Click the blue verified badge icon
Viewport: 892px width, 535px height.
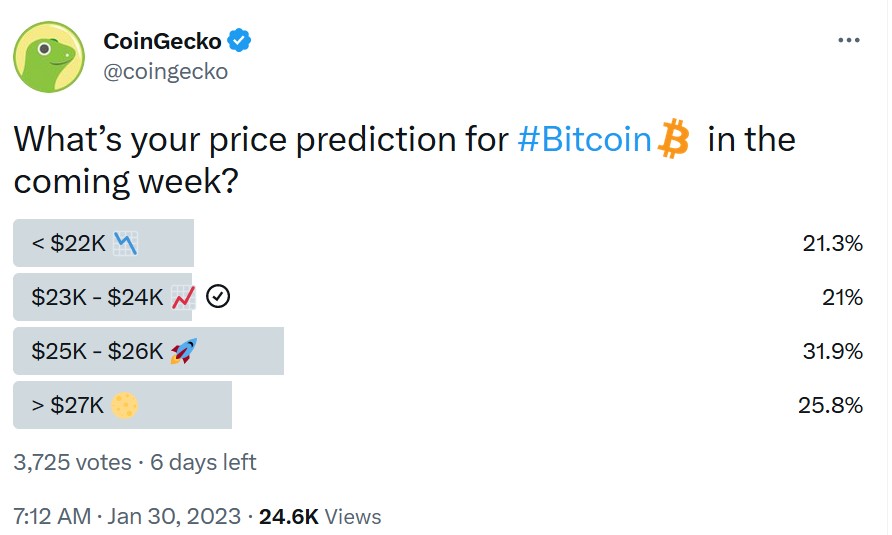pyautogui.click(x=239, y=40)
